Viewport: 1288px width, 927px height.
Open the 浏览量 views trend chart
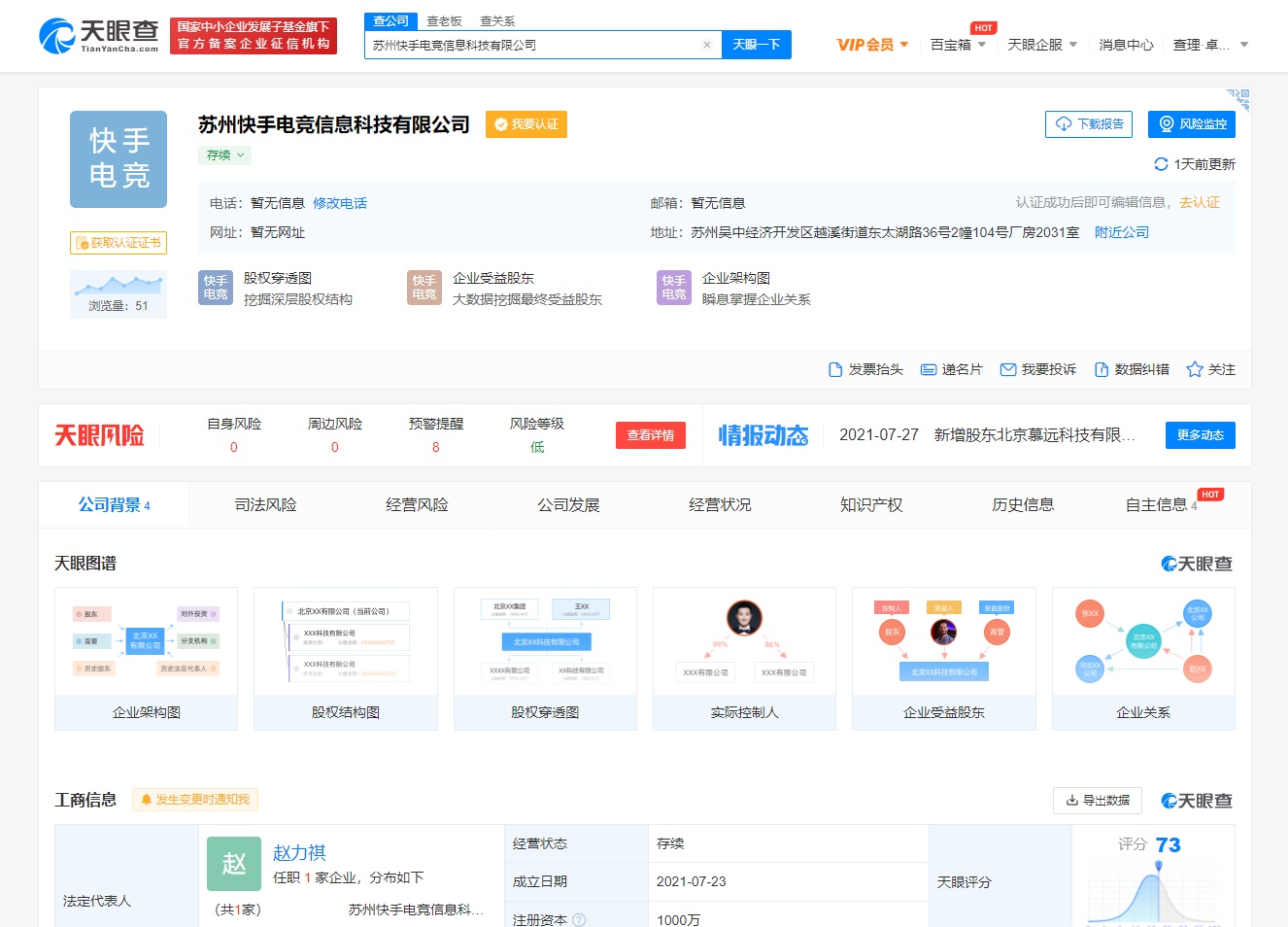pyautogui.click(x=119, y=293)
